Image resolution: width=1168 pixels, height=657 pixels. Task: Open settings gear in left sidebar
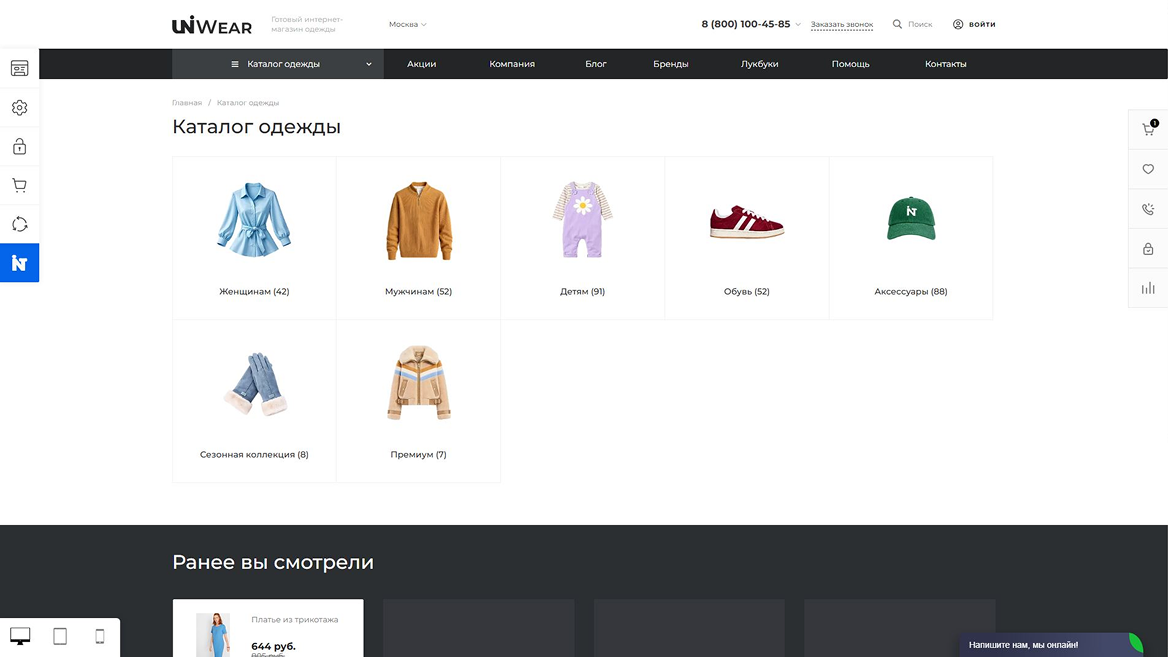[19, 108]
